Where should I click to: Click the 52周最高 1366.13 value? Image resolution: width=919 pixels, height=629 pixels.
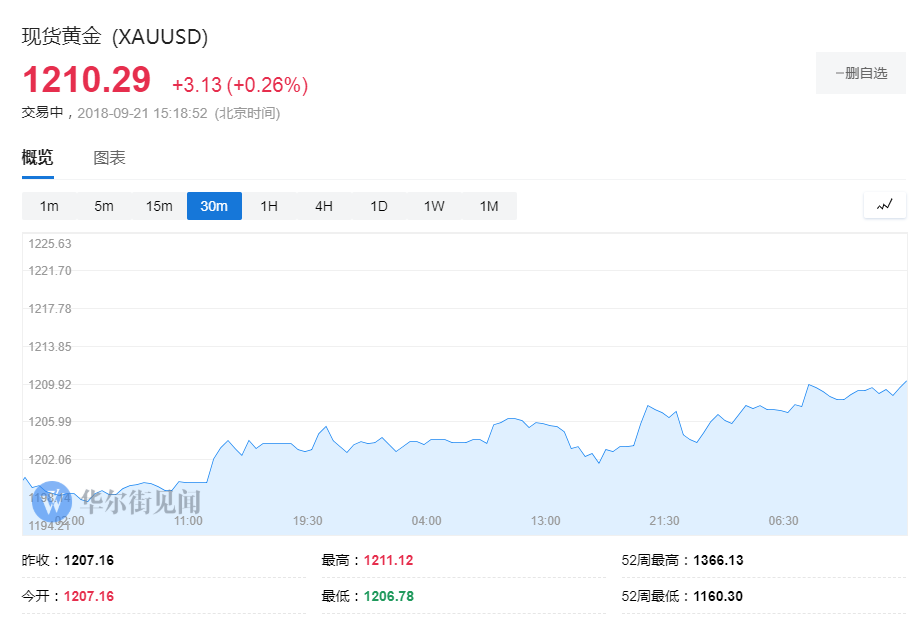click(712, 560)
